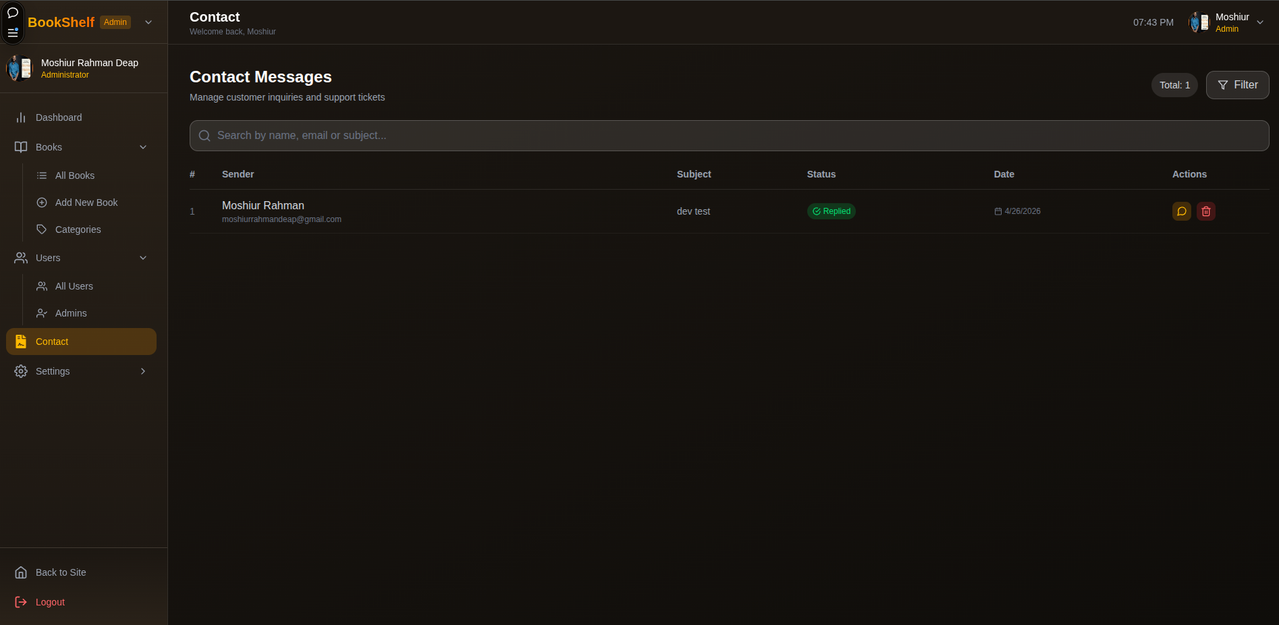Viewport: 1279px width, 625px height.
Task: Expand the Settings section chevron
Action: (143, 371)
